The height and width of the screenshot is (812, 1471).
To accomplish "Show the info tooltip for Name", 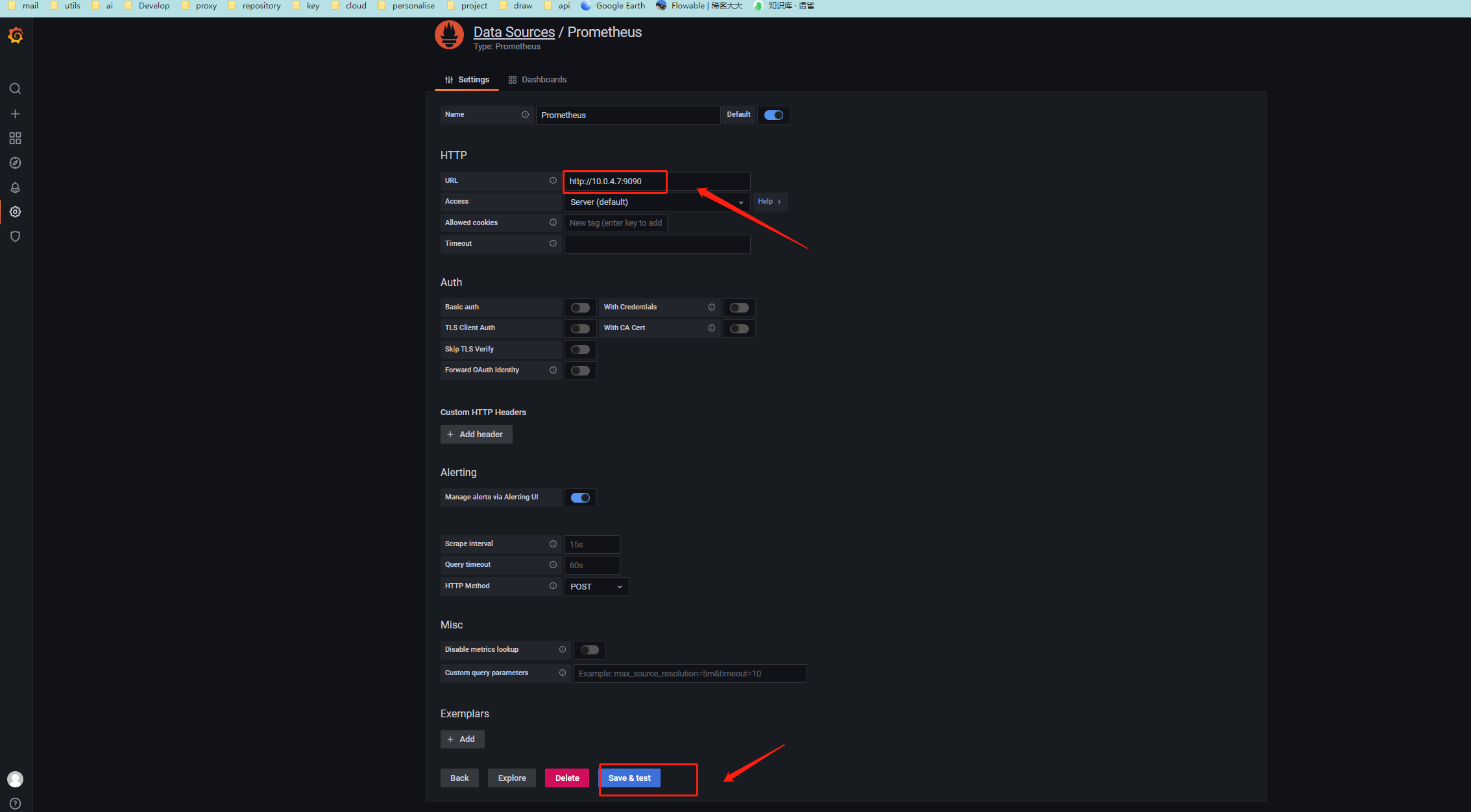I will [x=525, y=115].
